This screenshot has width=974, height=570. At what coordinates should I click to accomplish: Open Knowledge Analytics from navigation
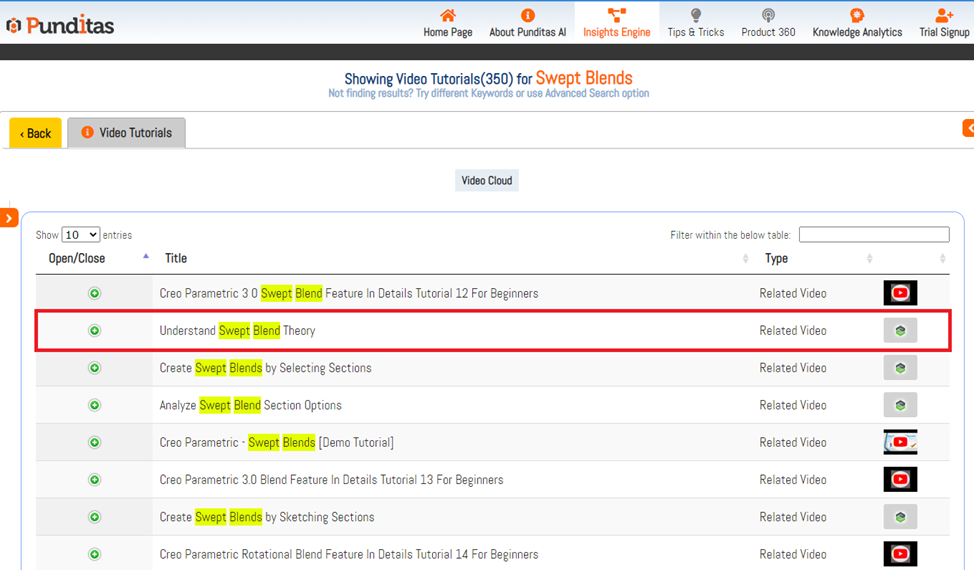pos(856,16)
